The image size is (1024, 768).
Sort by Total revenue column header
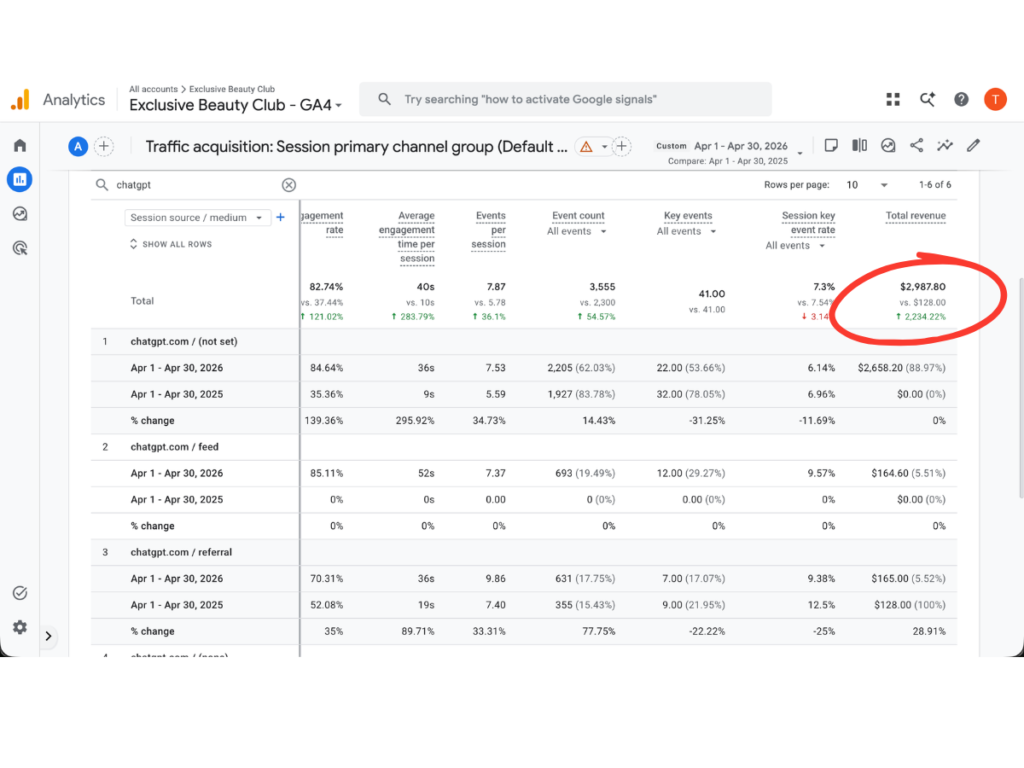coord(916,216)
